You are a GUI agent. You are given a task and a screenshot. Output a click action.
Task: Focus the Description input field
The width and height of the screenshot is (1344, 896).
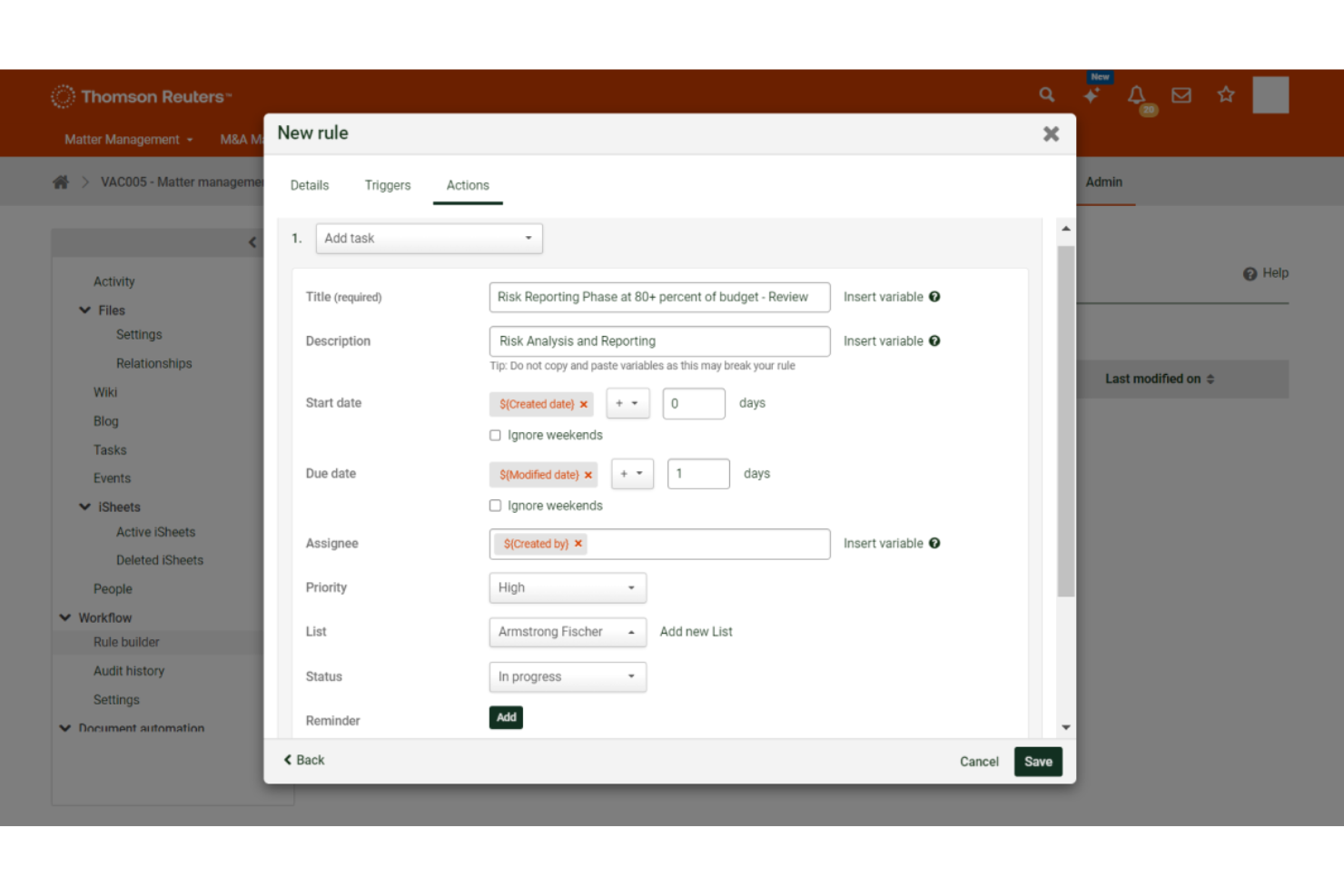point(659,341)
